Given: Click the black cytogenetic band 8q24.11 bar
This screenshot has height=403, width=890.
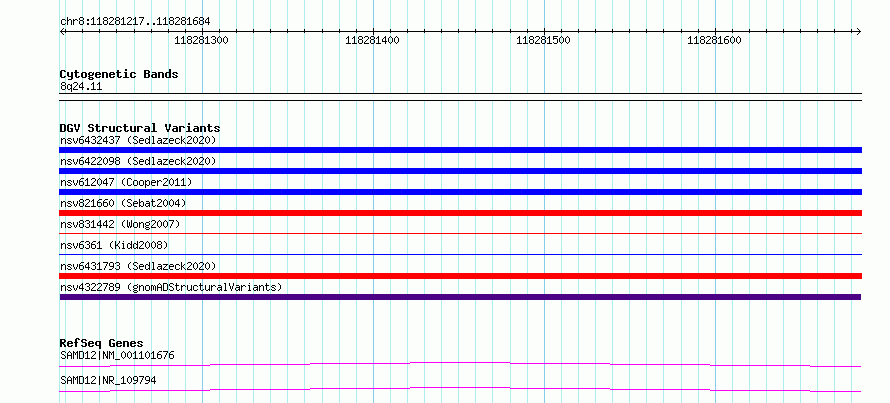Looking at the screenshot, I should (460, 97).
